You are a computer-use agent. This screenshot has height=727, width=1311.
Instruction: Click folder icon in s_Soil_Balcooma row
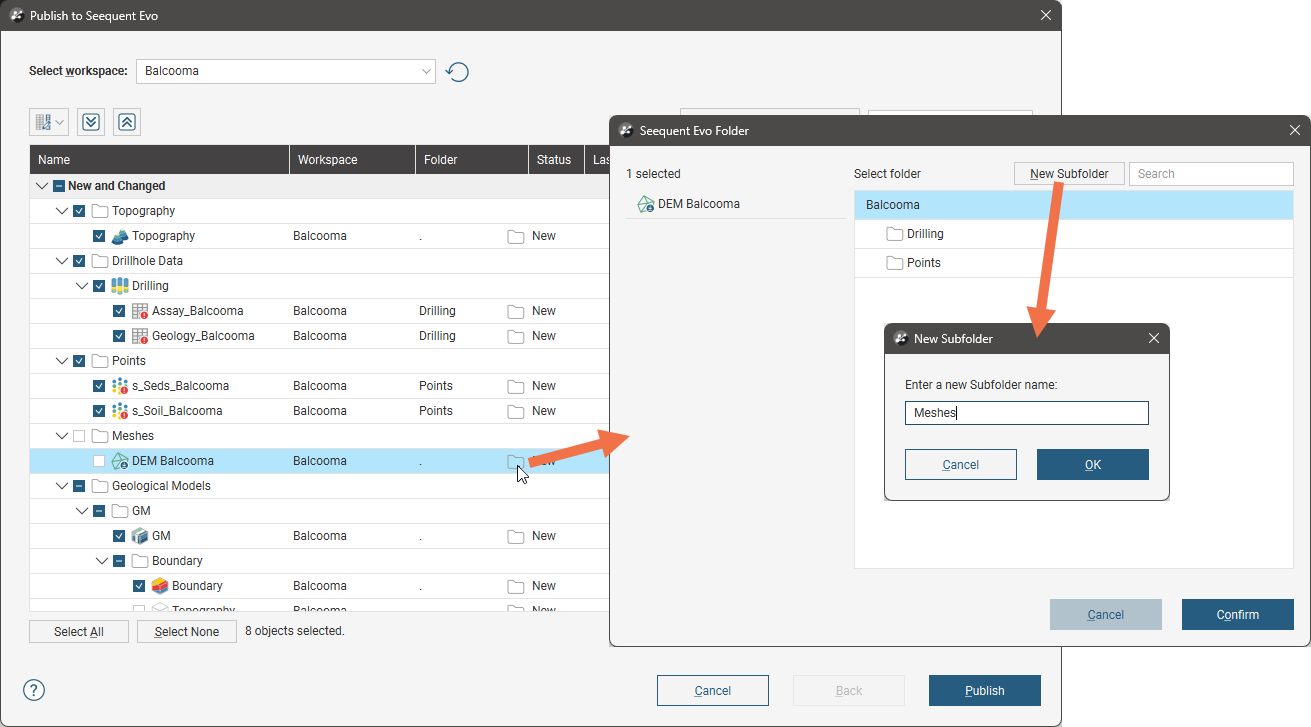[x=516, y=412]
